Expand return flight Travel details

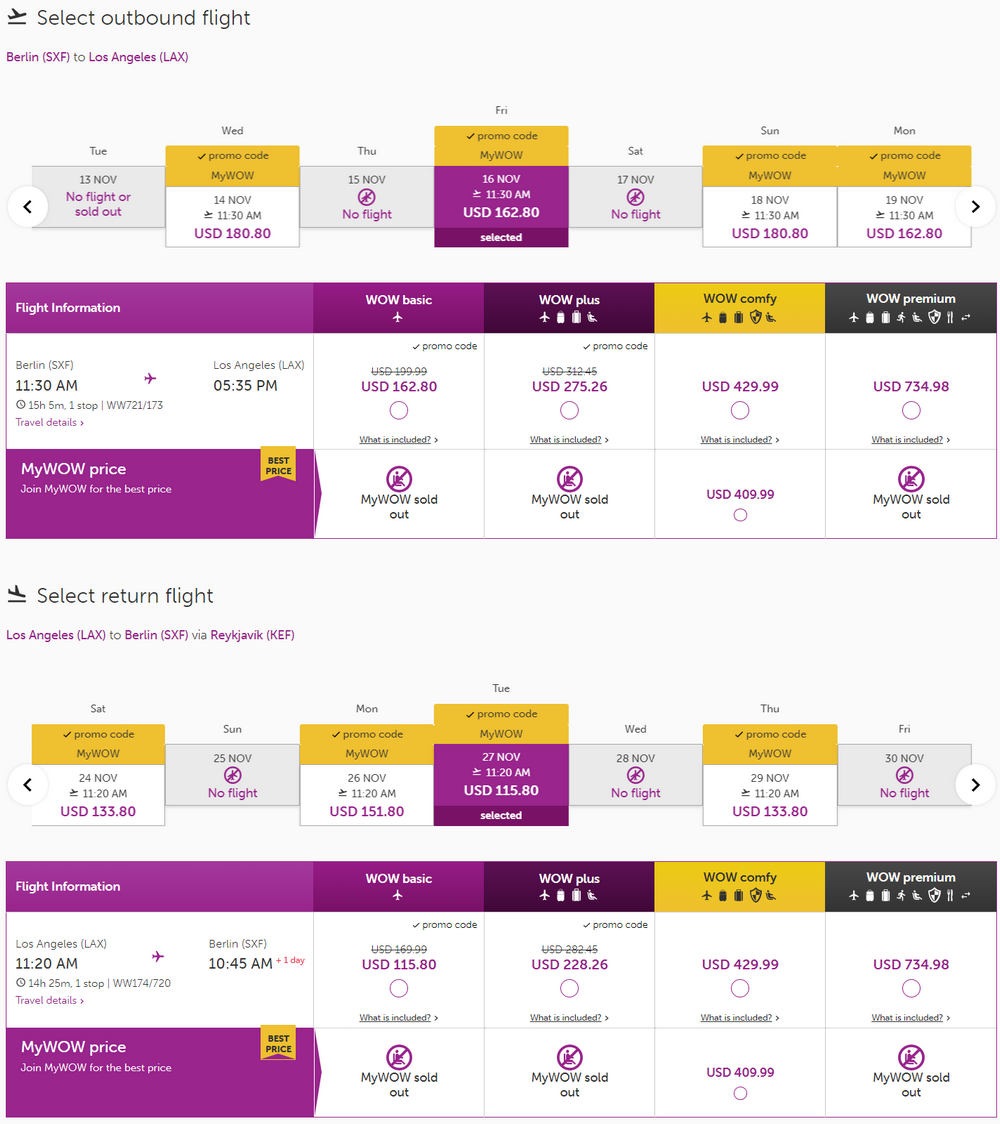[x=49, y=1000]
